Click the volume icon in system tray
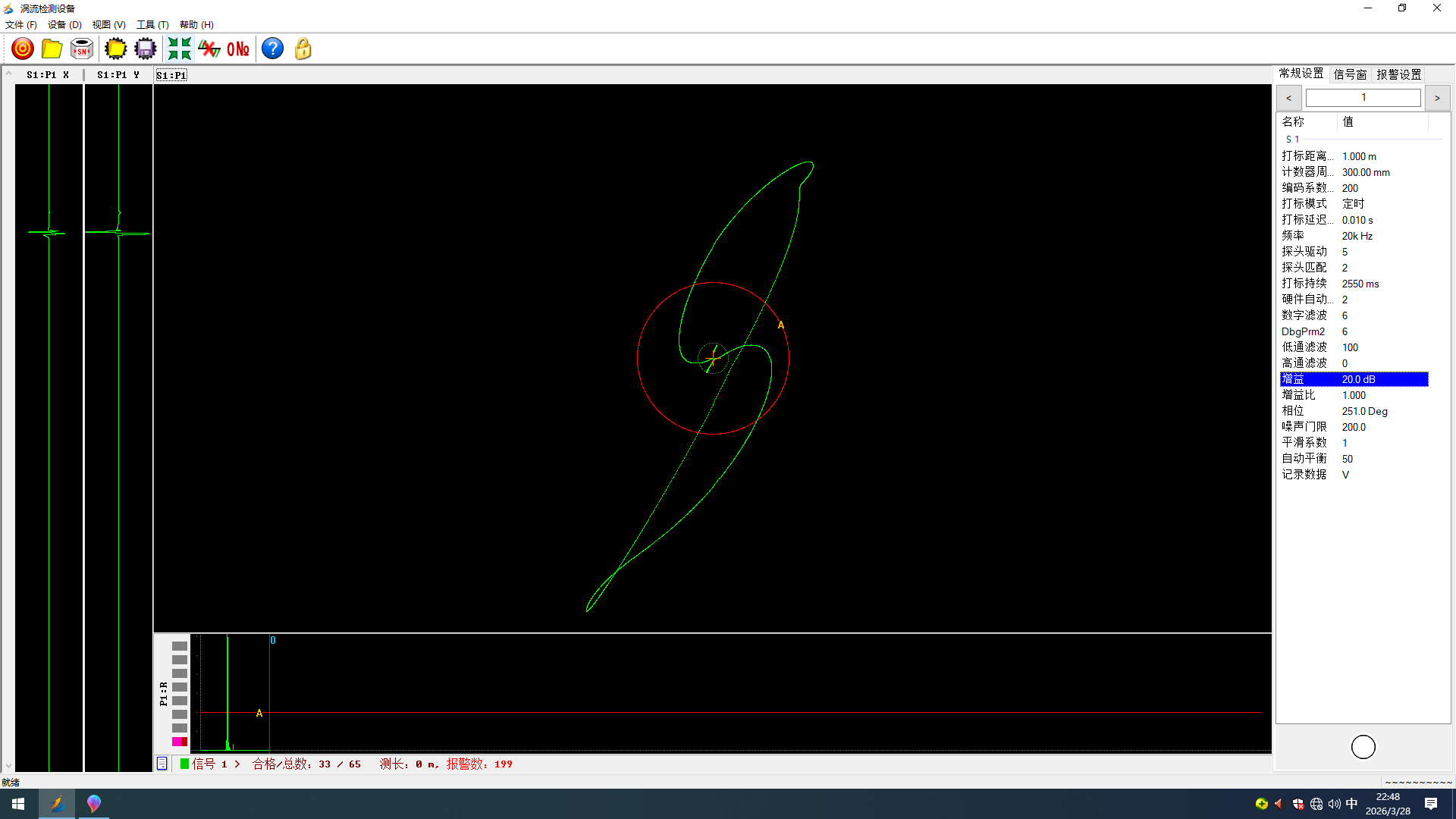The width and height of the screenshot is (1456, 819). pos(1334,804)
